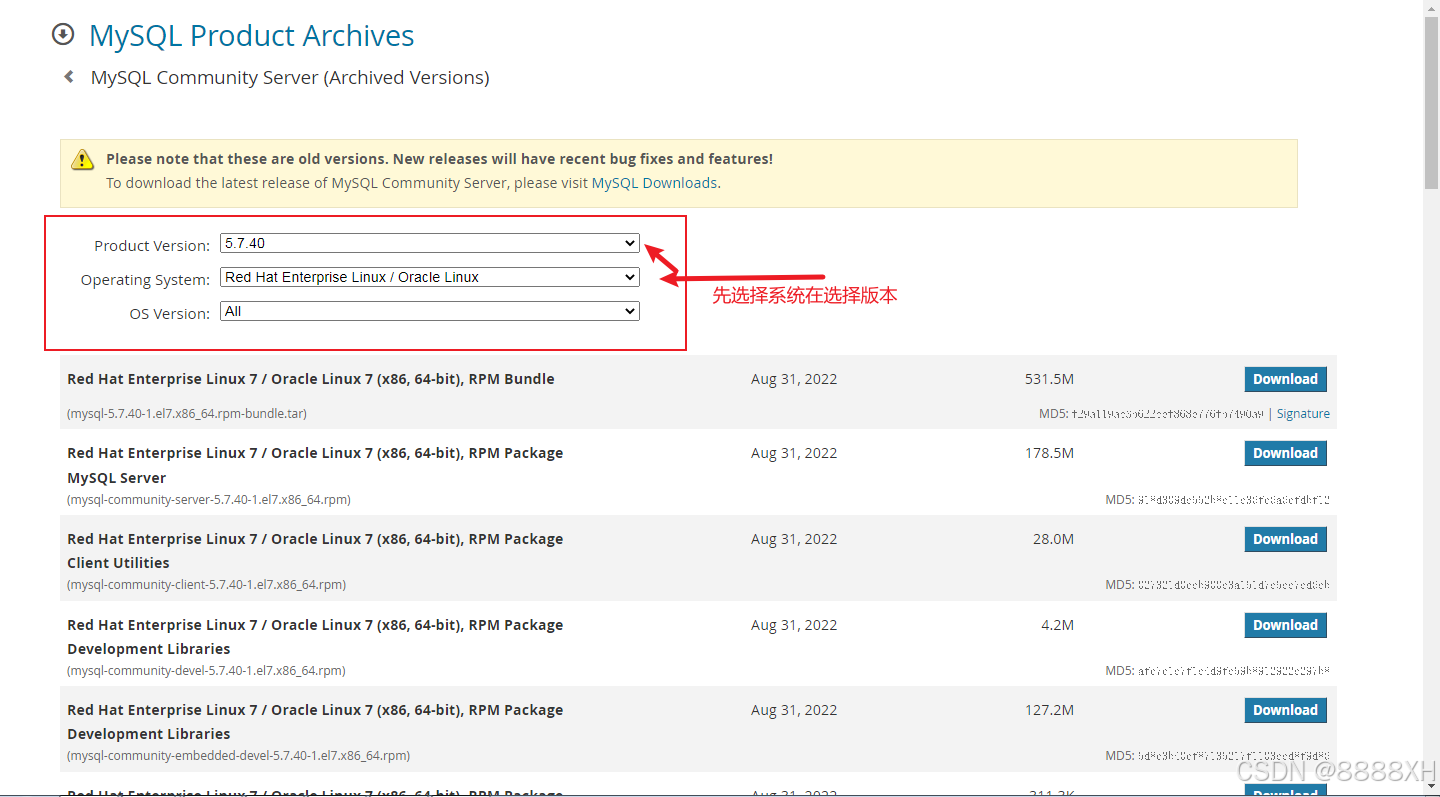Download the RPM Bundle 531.5M package
Viewport: 1440px width, 797px height.
point(1285,379)
